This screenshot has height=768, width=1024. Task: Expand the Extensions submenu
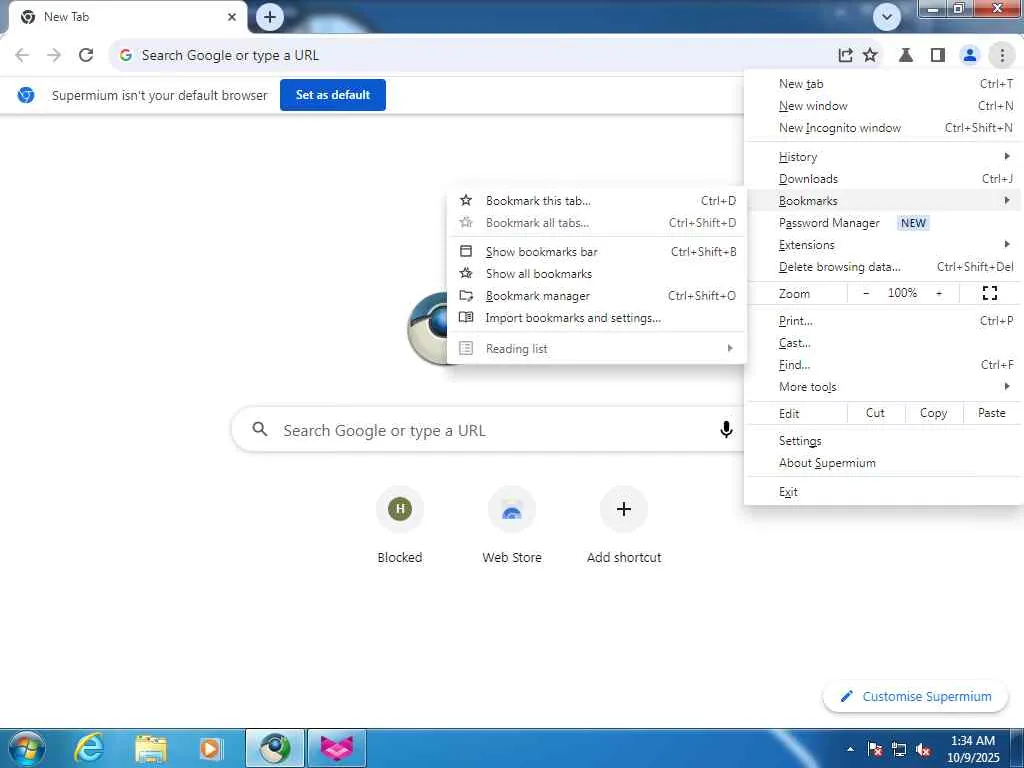coord(884,245)
